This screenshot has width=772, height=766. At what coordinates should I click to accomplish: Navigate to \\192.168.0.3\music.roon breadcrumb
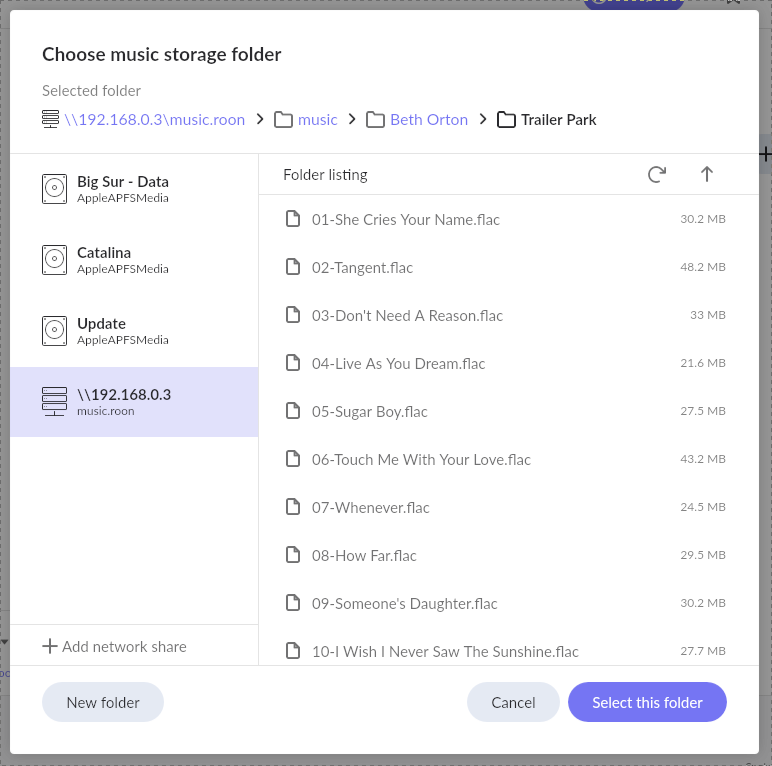[x=155, y=120]
